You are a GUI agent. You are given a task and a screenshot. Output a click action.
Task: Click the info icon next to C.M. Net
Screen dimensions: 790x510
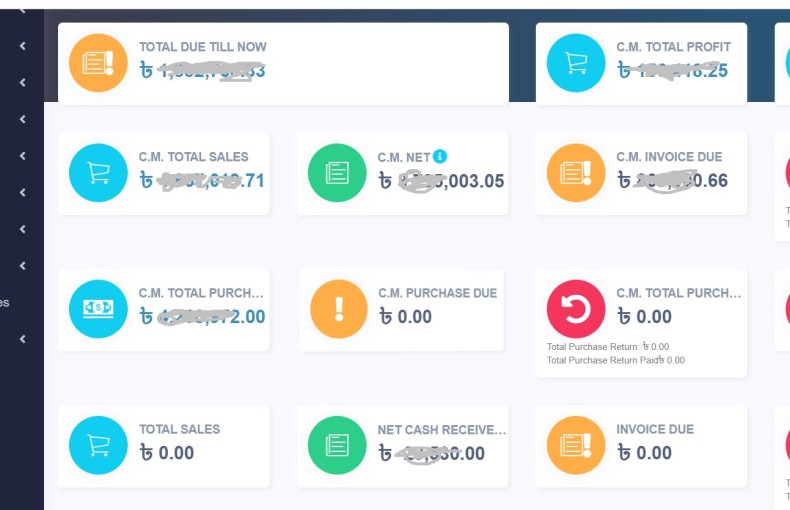(440, 156)
